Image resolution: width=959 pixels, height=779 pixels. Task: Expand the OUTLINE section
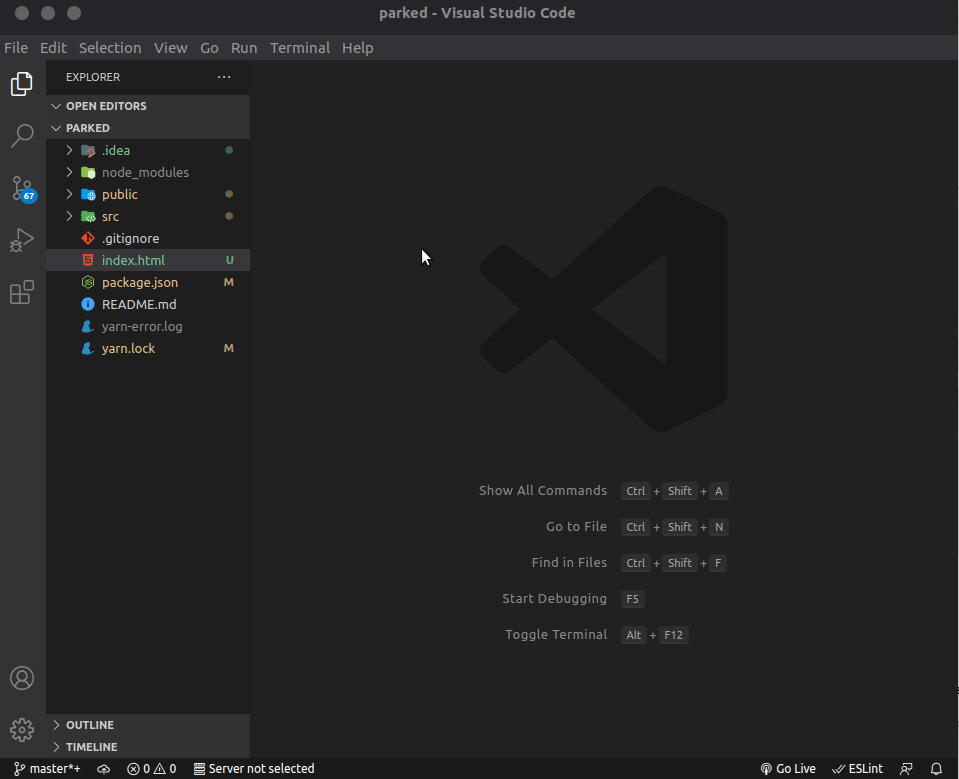148,725
